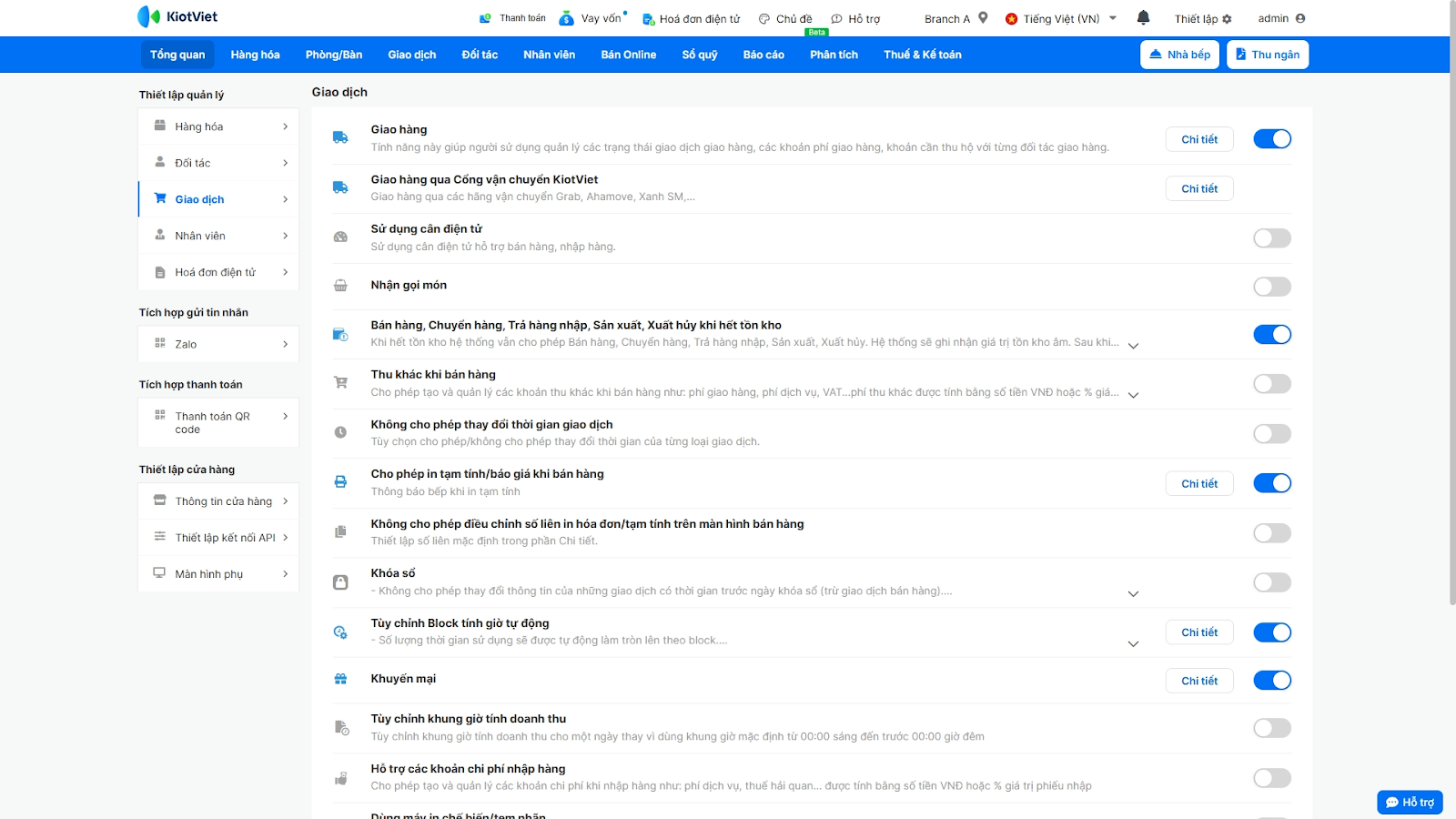Click the Hoá đơn điện tử header icon
Screen dimensions: 1456x819
648,19
